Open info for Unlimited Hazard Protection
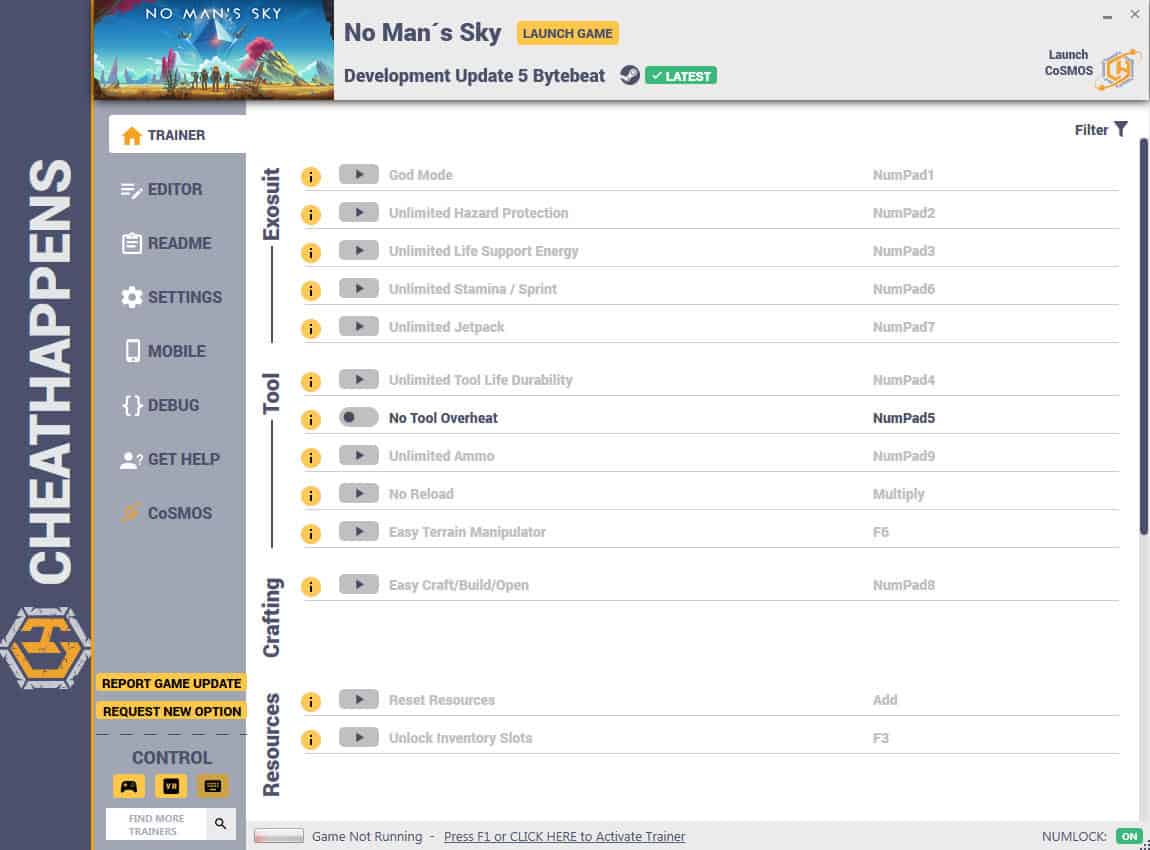 [x=311, y=215]
